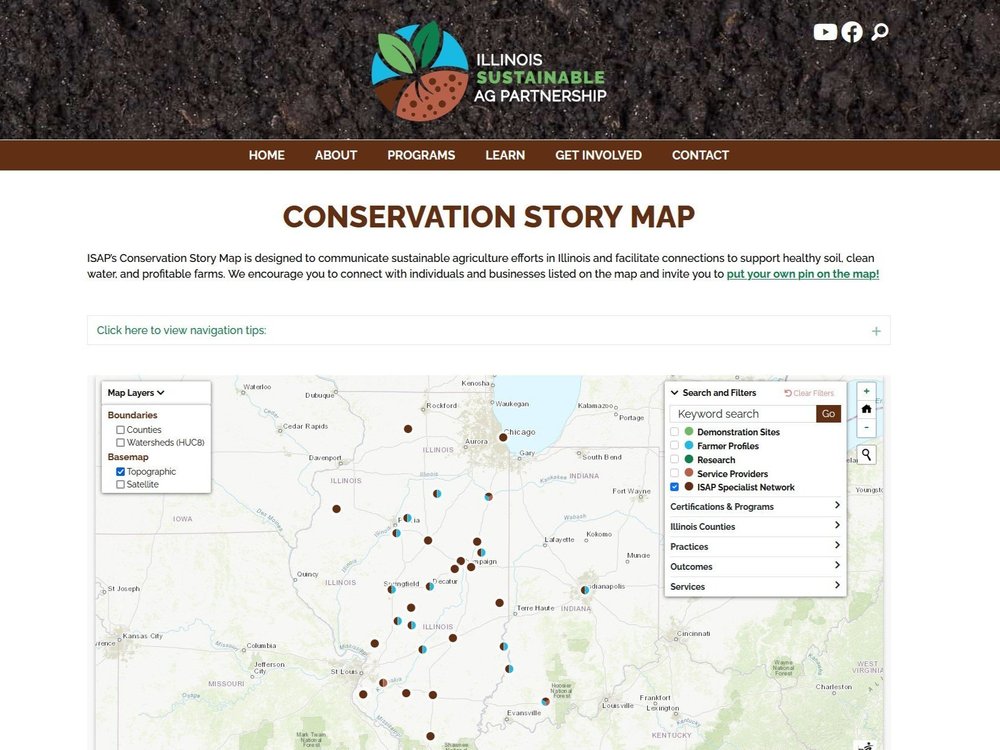Open the GET INVOLVED menu item
The width and height of the screenshot is (1000, 750).
click(x=598, y=155)
